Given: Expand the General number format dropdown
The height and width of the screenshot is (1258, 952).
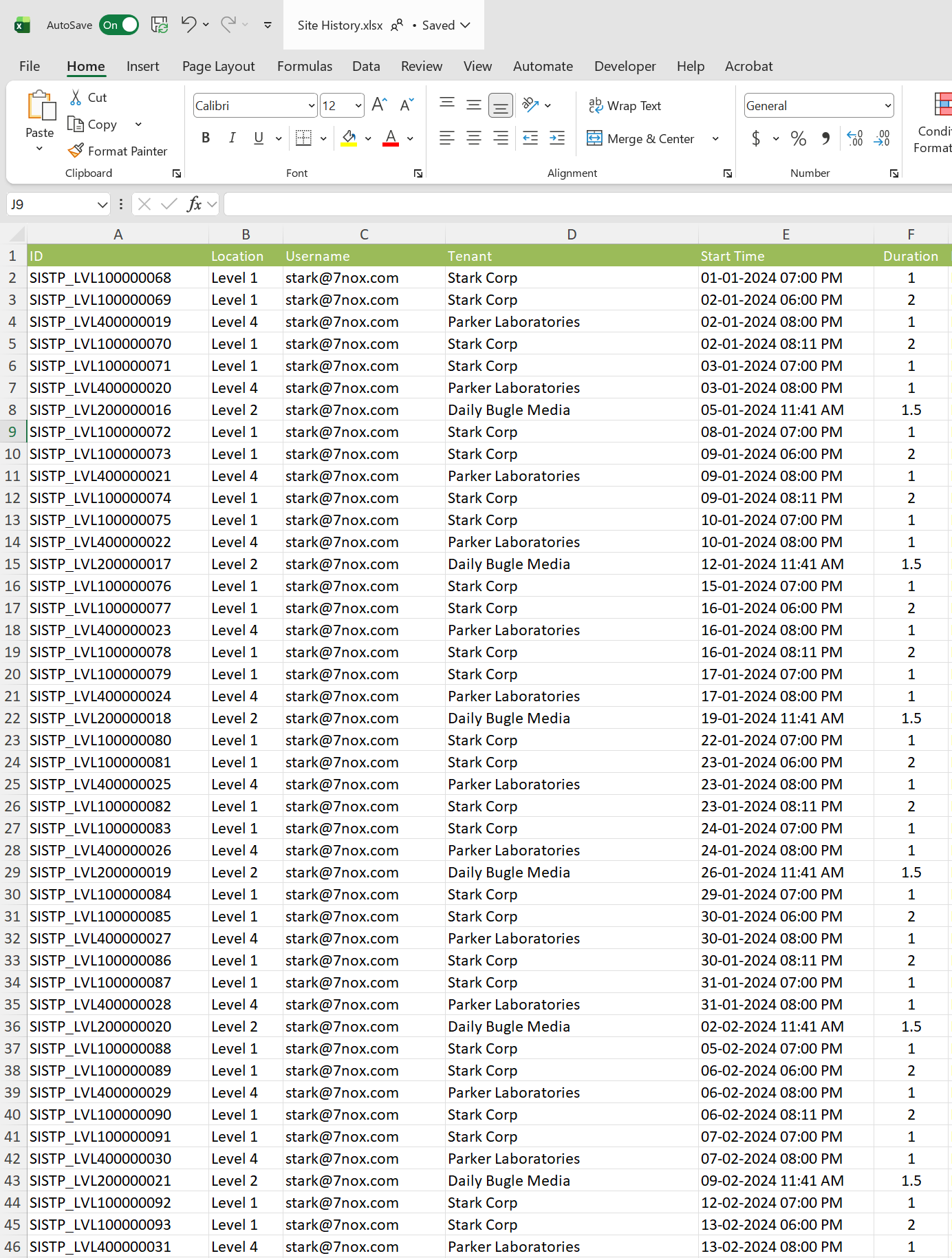Looking at the screenshot, I should pos(887,106).
